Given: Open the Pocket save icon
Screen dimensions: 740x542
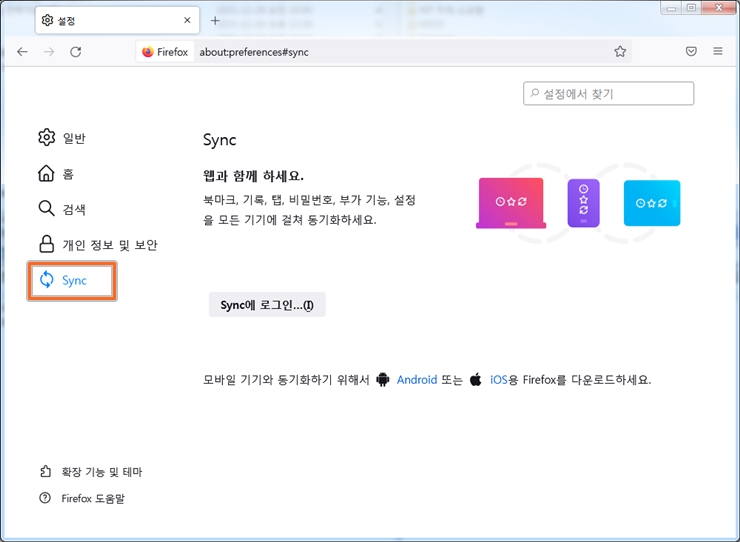Looking at the screenshot, I should coord(691,51).
